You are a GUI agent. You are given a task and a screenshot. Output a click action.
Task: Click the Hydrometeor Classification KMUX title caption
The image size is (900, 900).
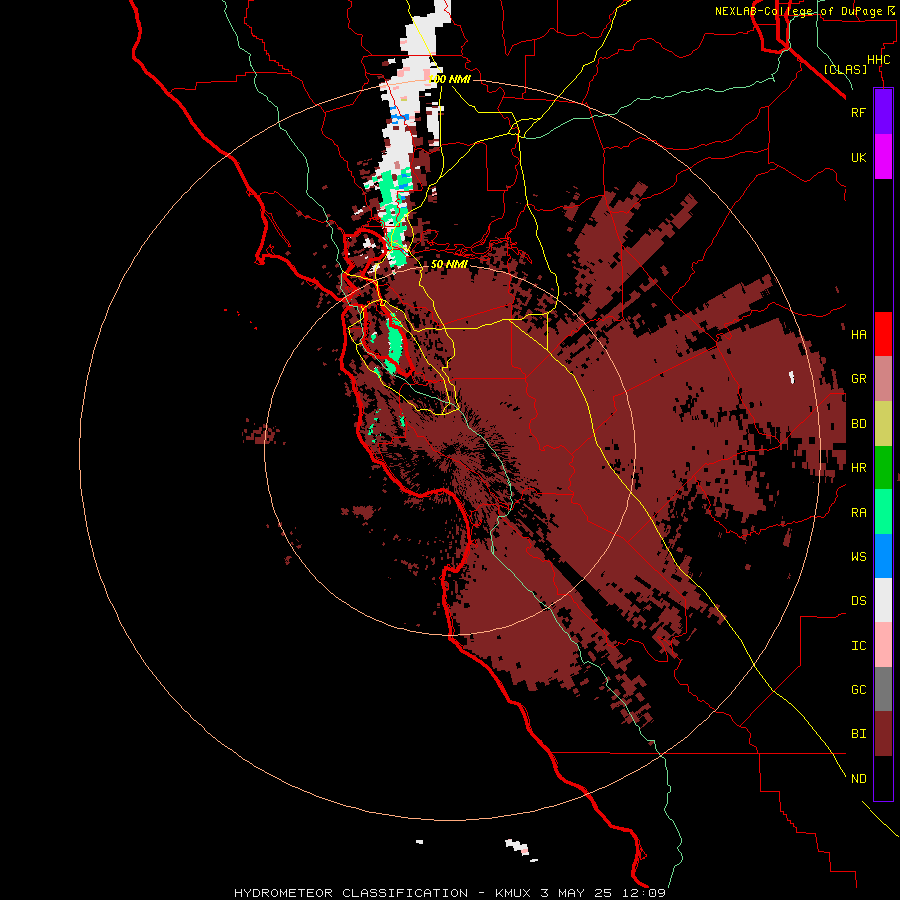pyautogui.click(x=449, y=893)
